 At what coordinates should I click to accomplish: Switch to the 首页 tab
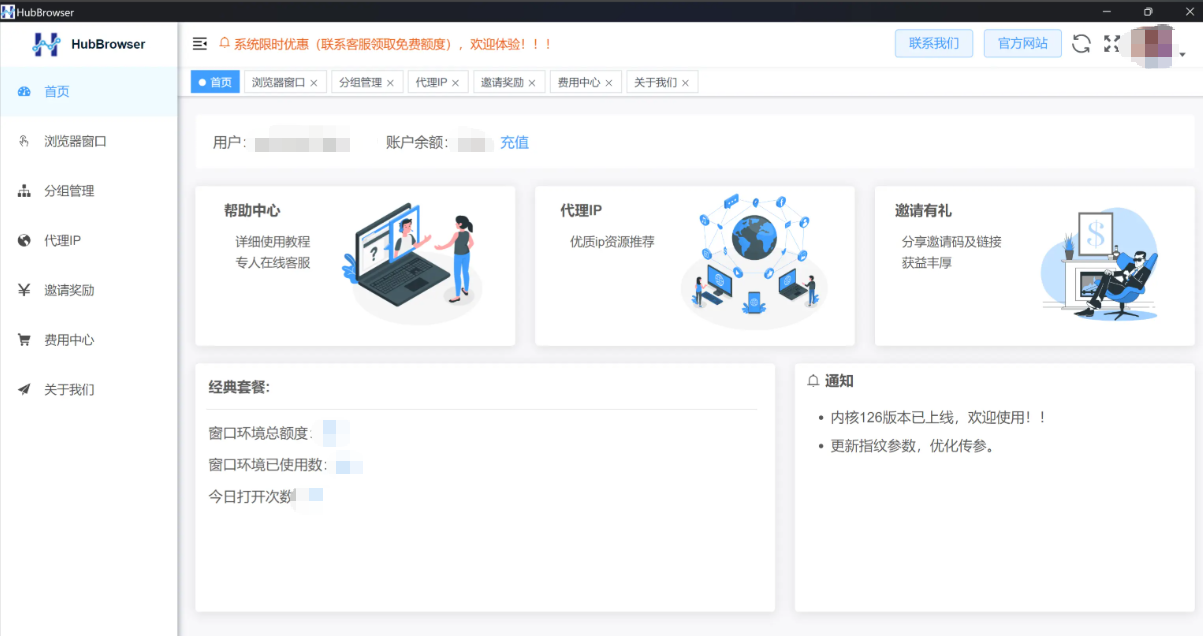215,83
